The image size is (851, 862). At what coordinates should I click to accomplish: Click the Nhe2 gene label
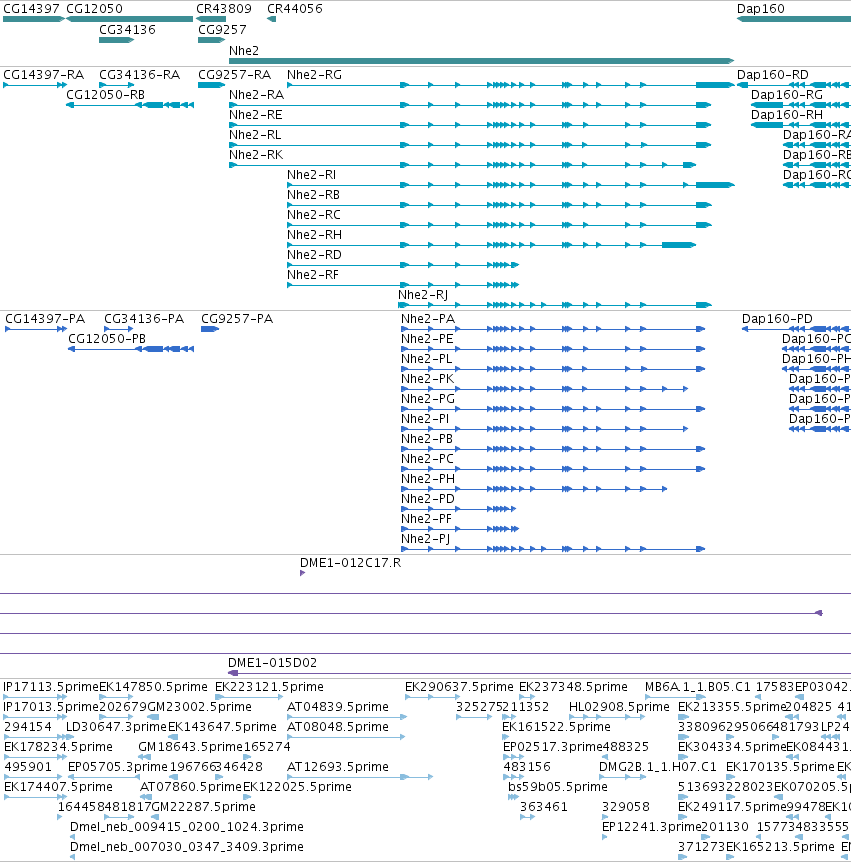click(244, 51)
